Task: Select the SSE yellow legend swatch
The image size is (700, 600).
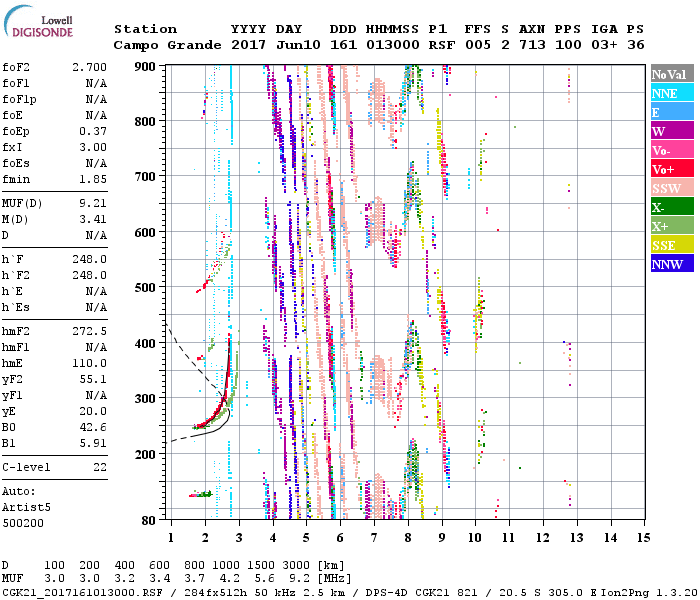Action: pos(672,245)
